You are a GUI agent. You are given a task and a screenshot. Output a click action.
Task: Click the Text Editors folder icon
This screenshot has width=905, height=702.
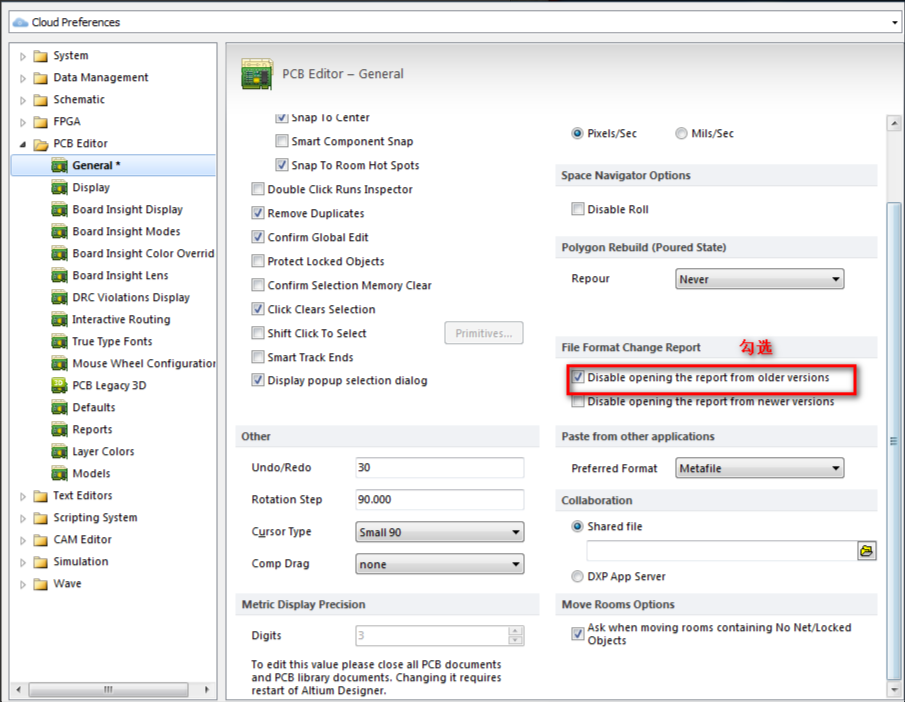coord(40,496)
